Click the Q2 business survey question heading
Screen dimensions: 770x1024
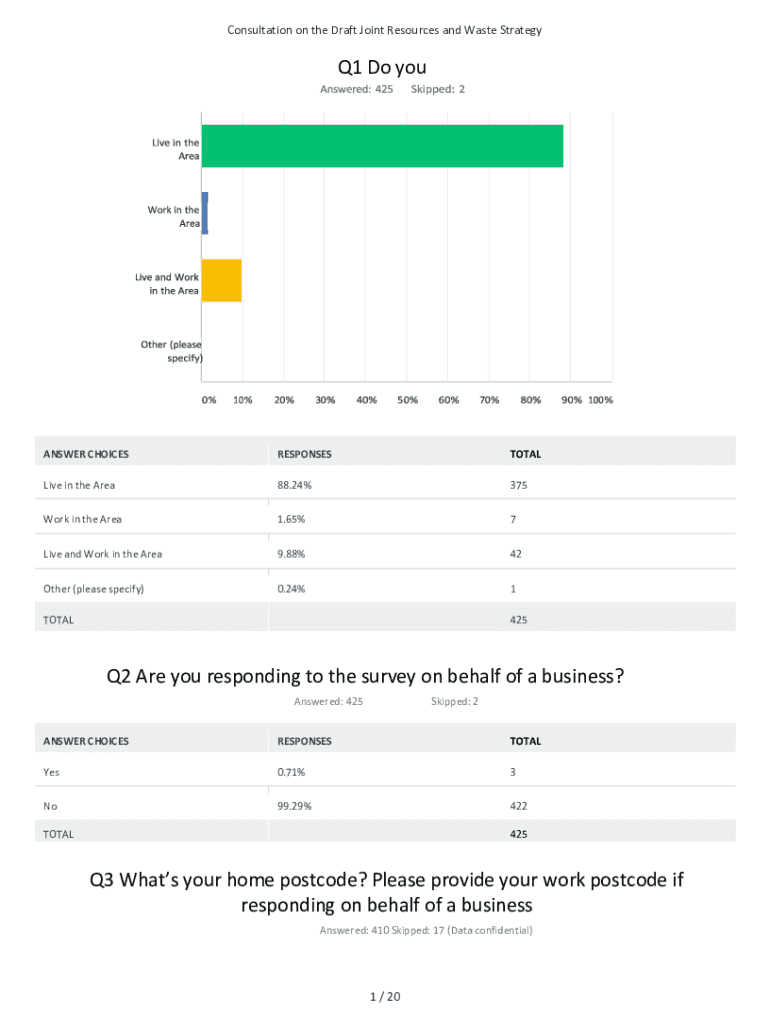tap(366, 676)
